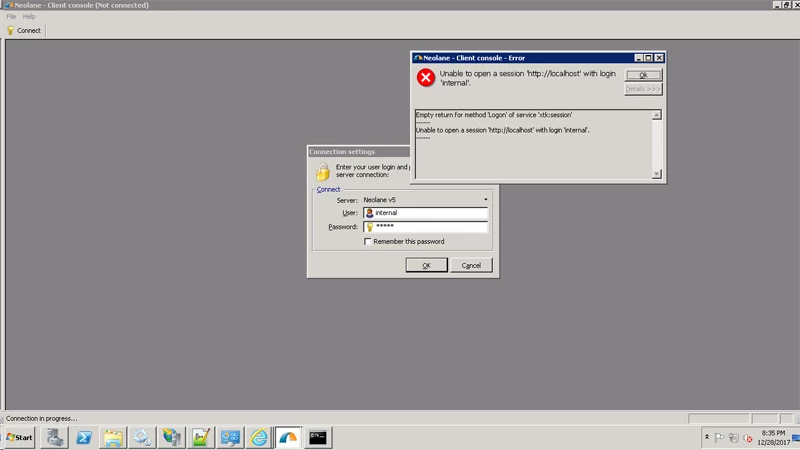Close the Error dialog with title bar X
Image resolution: width=800 pixels, height=450 pixels.
coord(659,58)
